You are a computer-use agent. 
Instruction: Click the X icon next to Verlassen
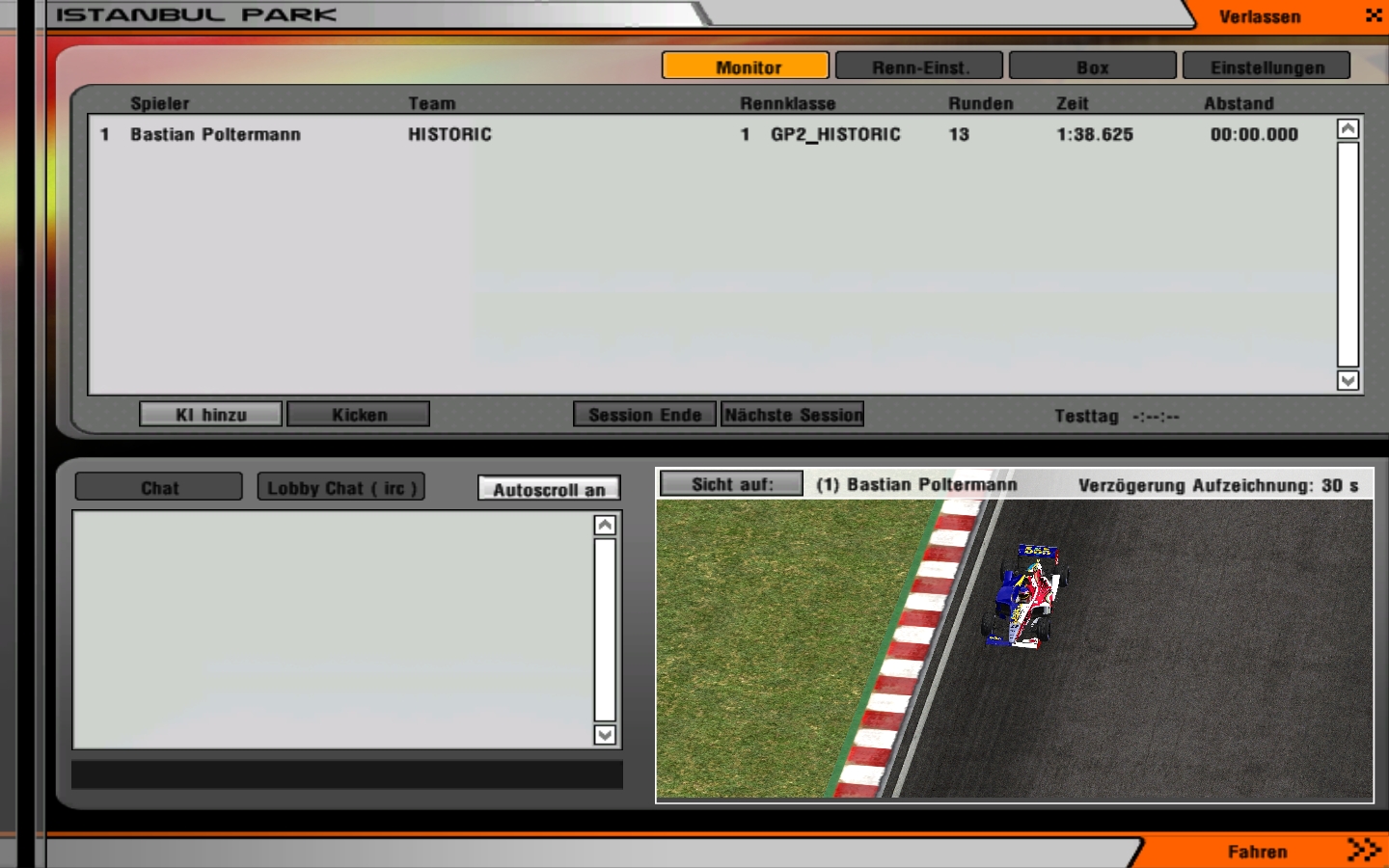[x=1374, y=15]
